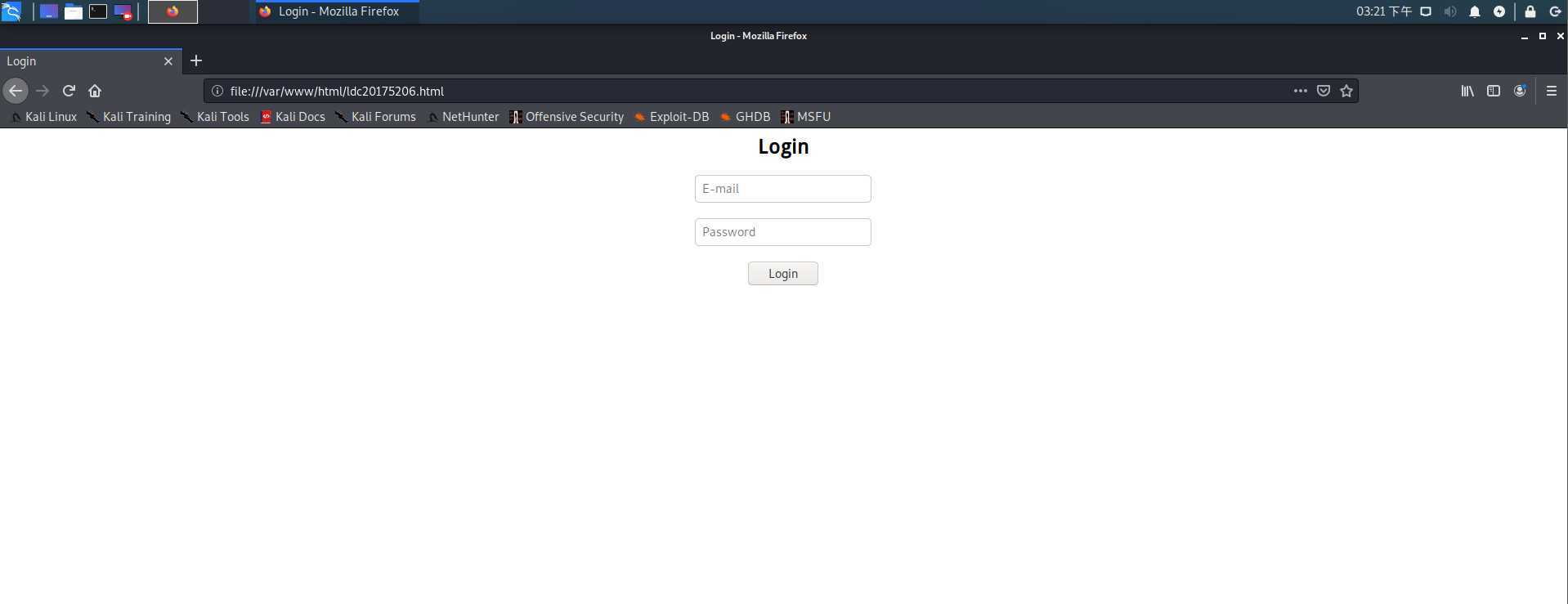
Task: Open the Kali Forums bookmark
Action: pyautogui.click(x=376, y=117)
